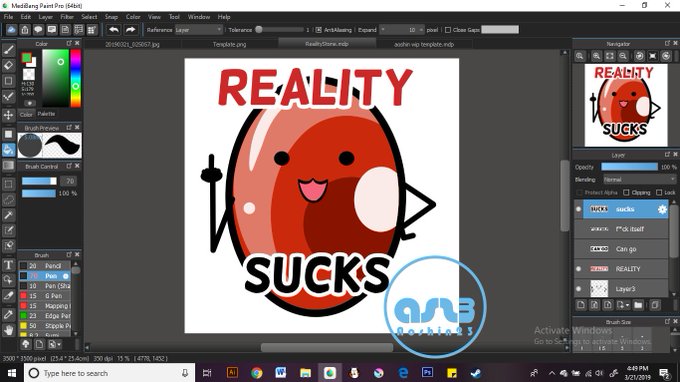Viewport: 680px width, 382px height.
Task: Open the Filter menu
Action: [x=67, y=17]
